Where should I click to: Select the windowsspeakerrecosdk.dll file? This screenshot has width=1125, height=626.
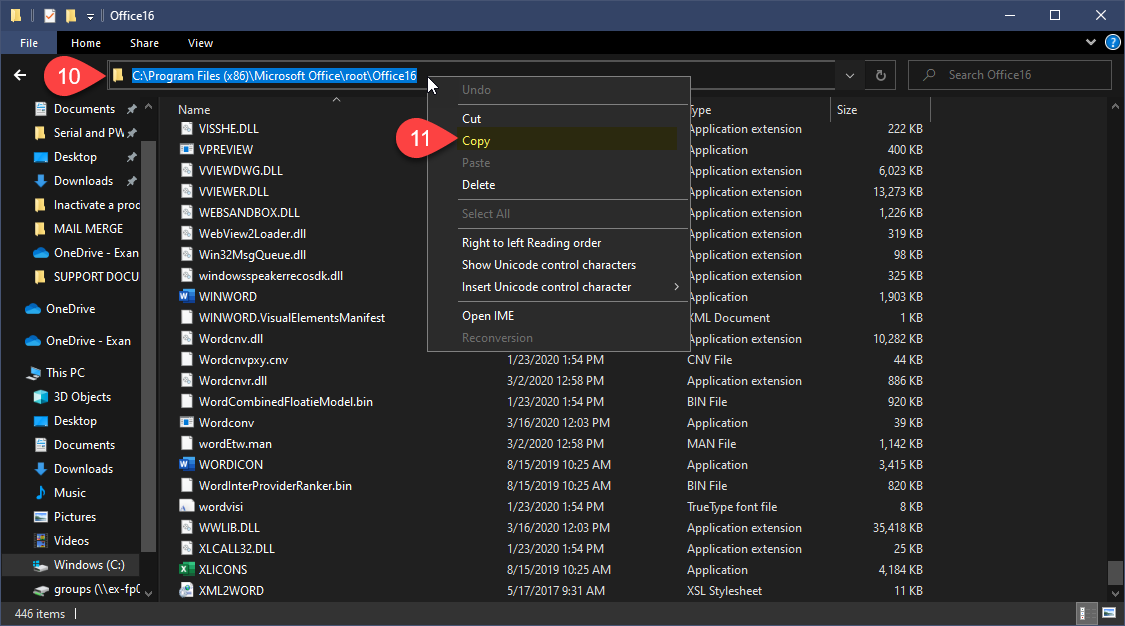pyautogui.click(x=270, y=276)
